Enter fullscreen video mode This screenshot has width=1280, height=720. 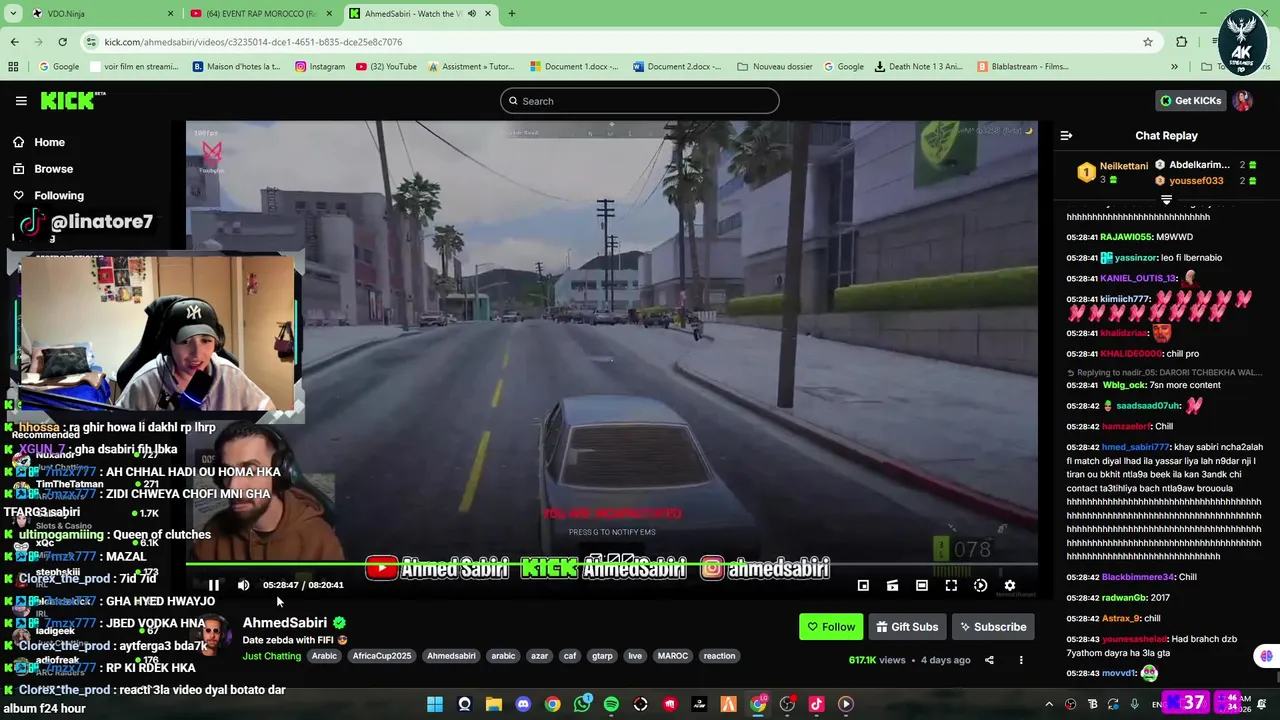tap(951, 585)
